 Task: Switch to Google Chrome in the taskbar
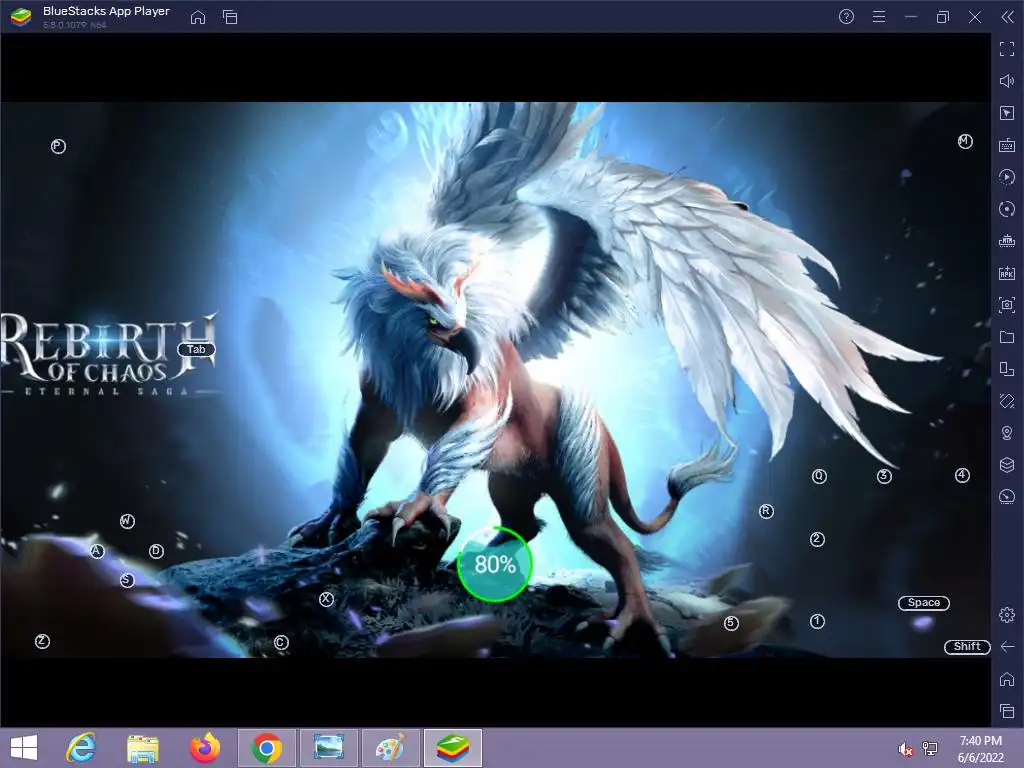pos(266,748)
